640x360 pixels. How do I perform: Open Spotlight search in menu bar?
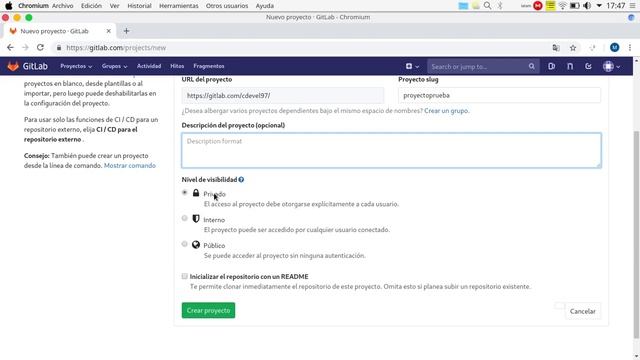point(487,6)
